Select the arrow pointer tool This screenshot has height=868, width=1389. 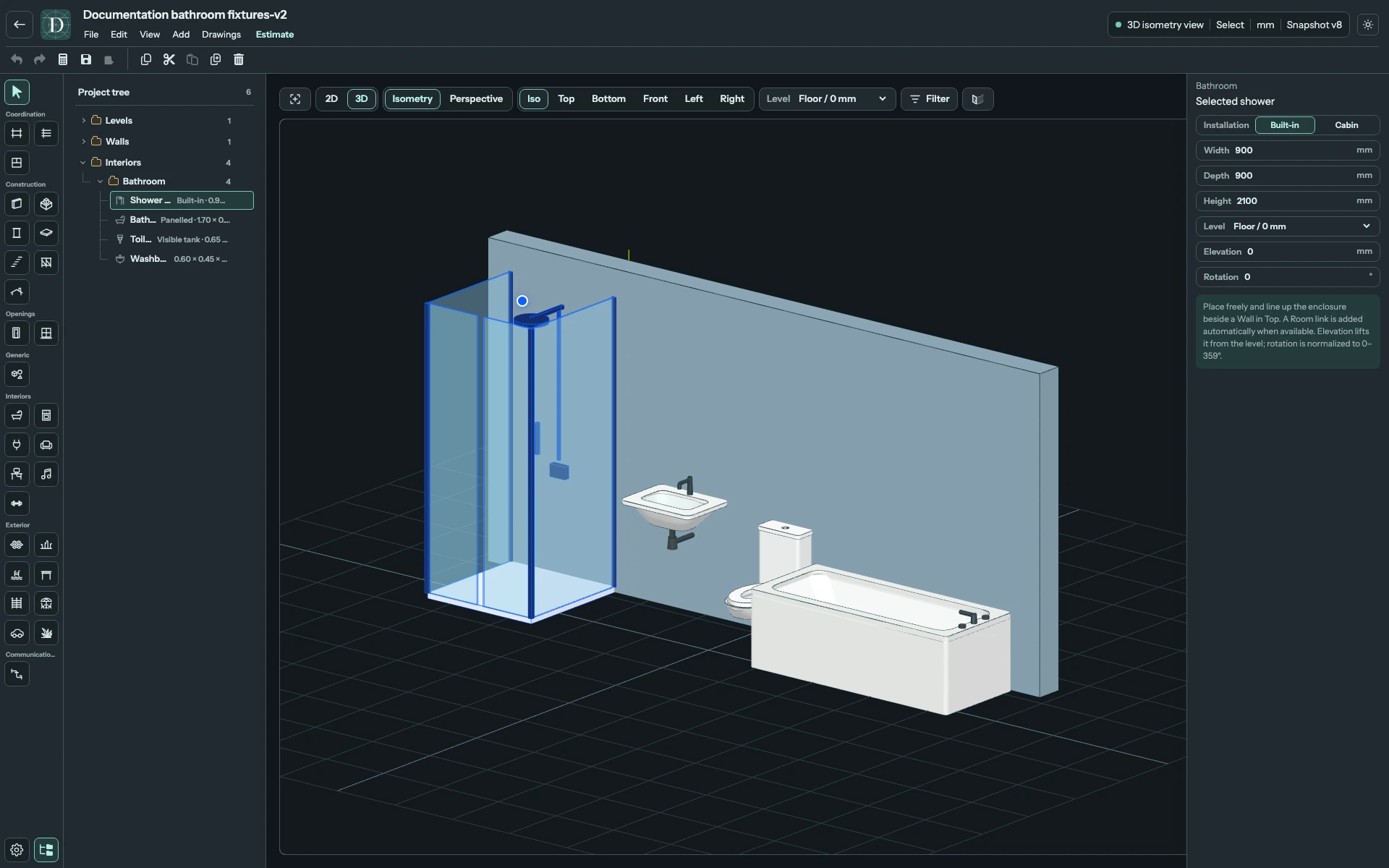pos(17,92)
